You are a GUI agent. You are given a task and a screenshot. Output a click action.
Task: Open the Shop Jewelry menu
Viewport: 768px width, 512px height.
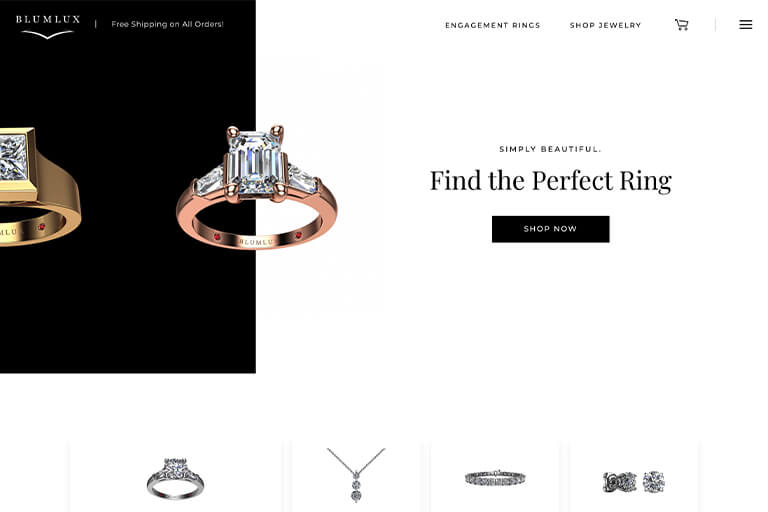(605, 25)
